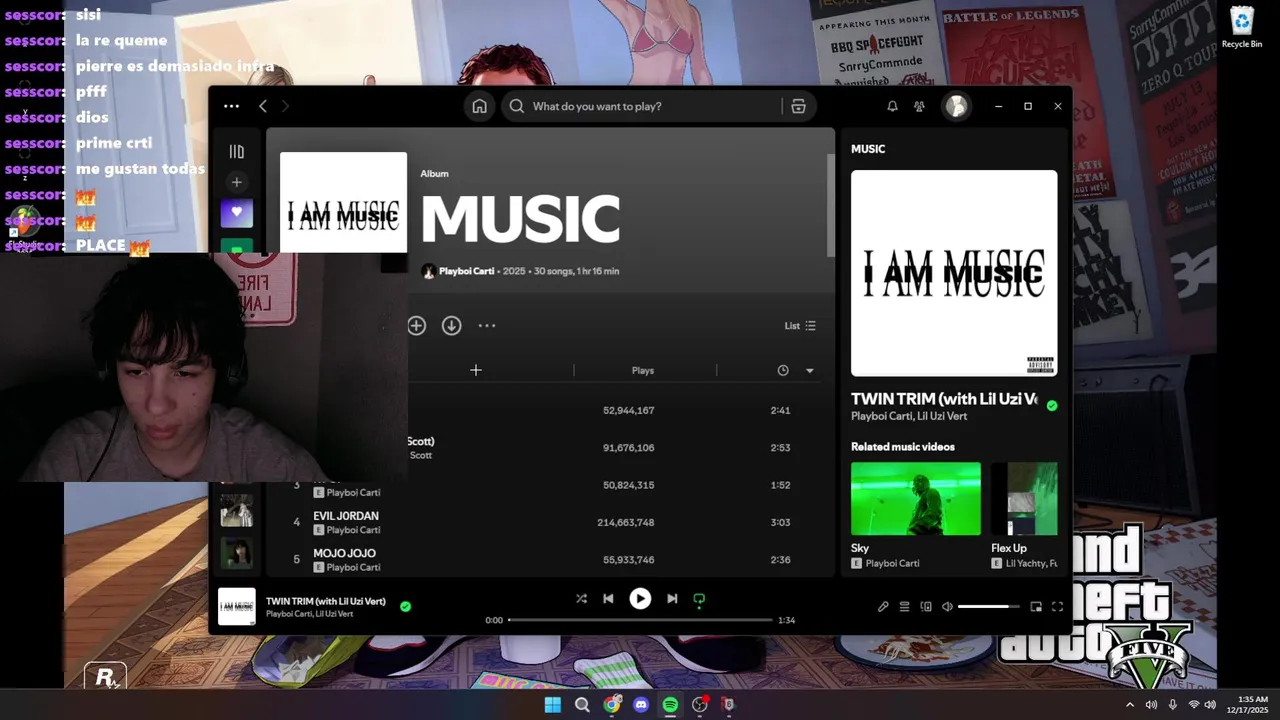The image size is (1280, 720).
Task: Play the current track
Action: tap(640, 599)
